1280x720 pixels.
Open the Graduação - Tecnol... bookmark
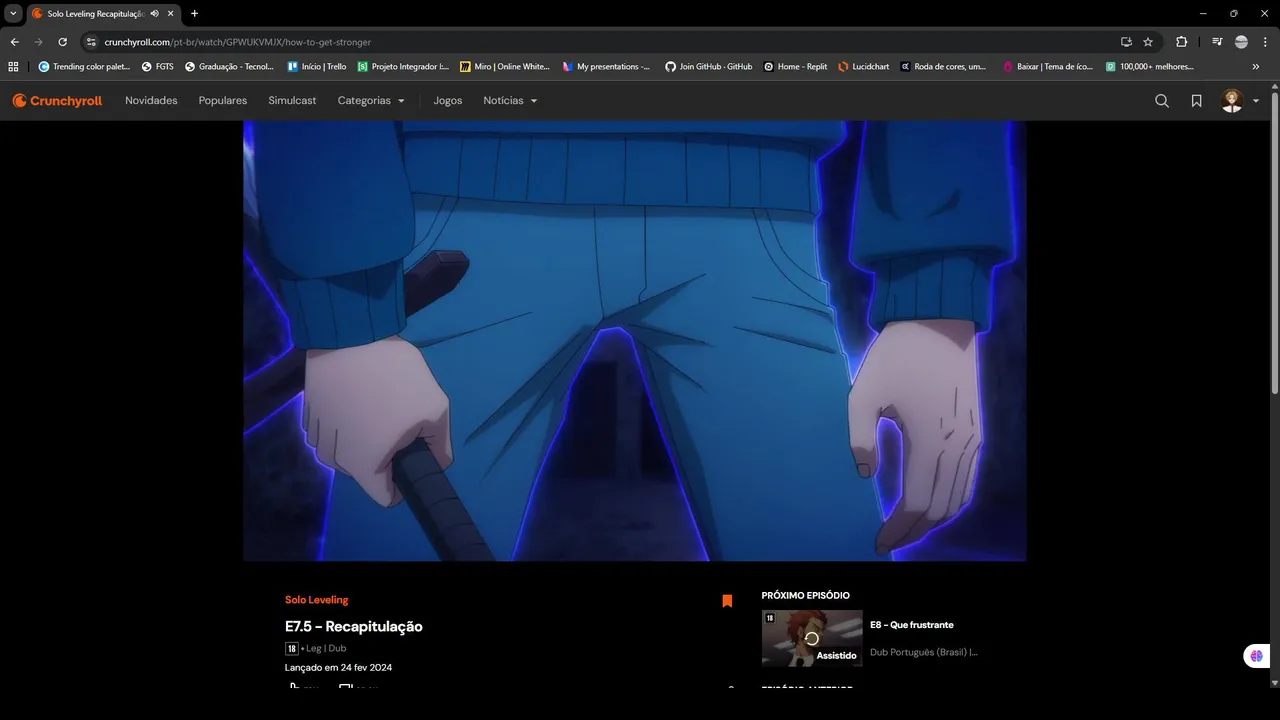pyautogui.click(x=230, y=67)
